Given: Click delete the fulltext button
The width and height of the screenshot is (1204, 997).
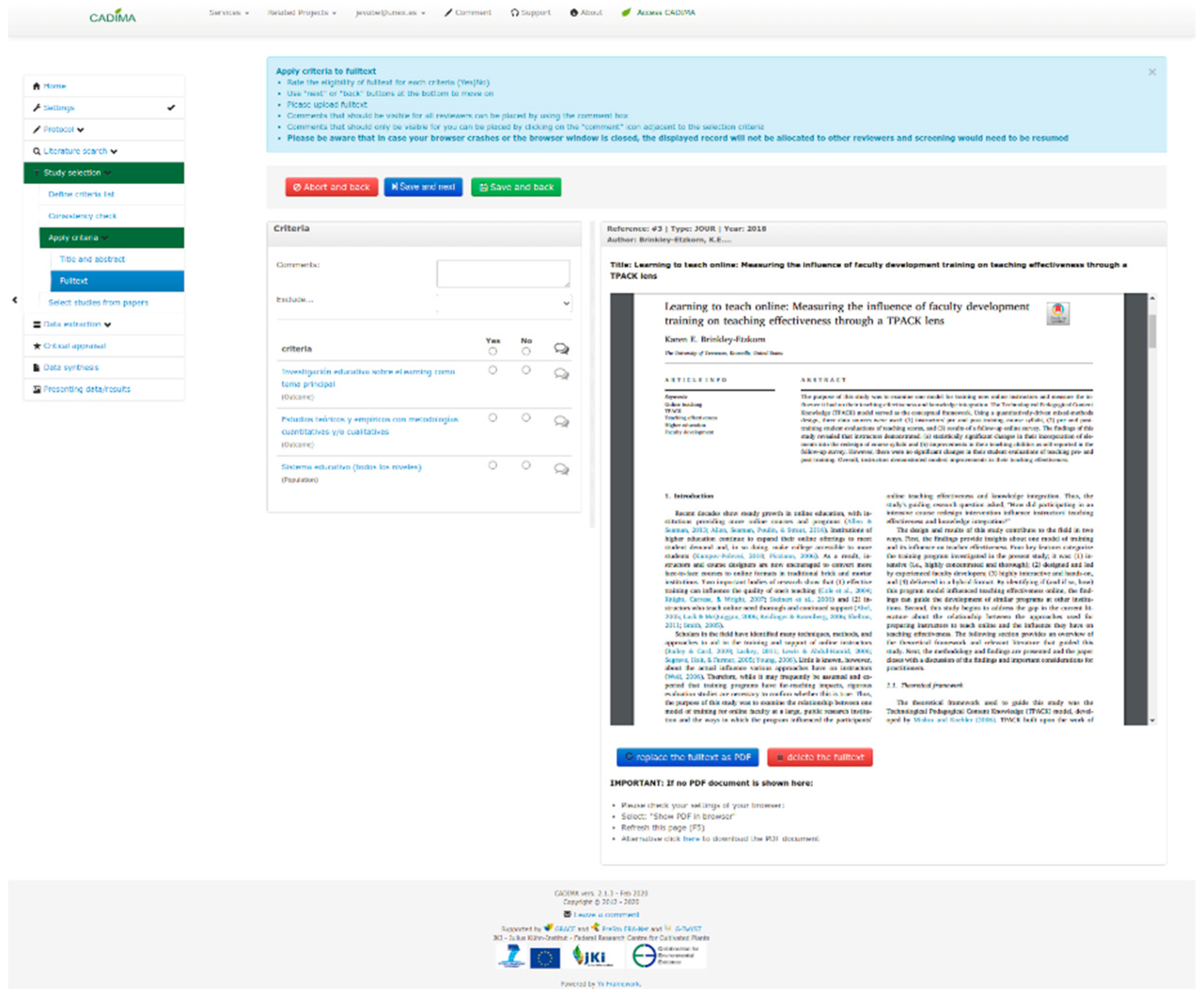Looking at the screenshot, I should (819, 757).
